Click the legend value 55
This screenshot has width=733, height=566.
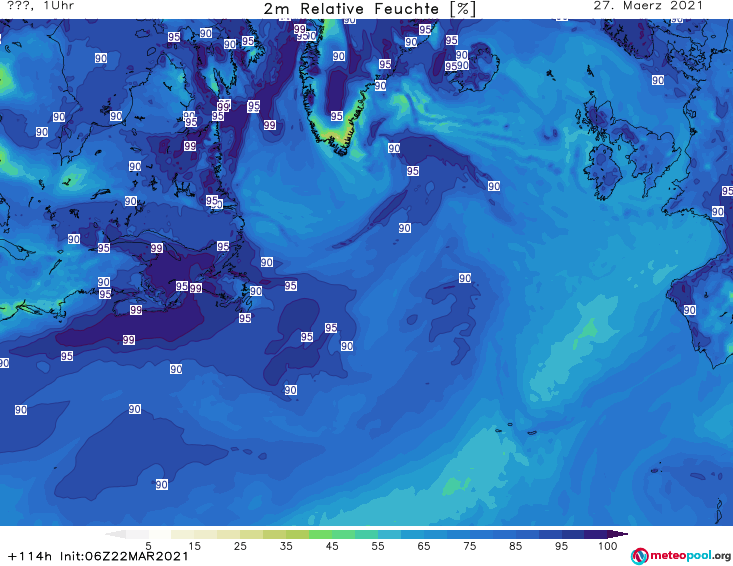click(378, 546)
